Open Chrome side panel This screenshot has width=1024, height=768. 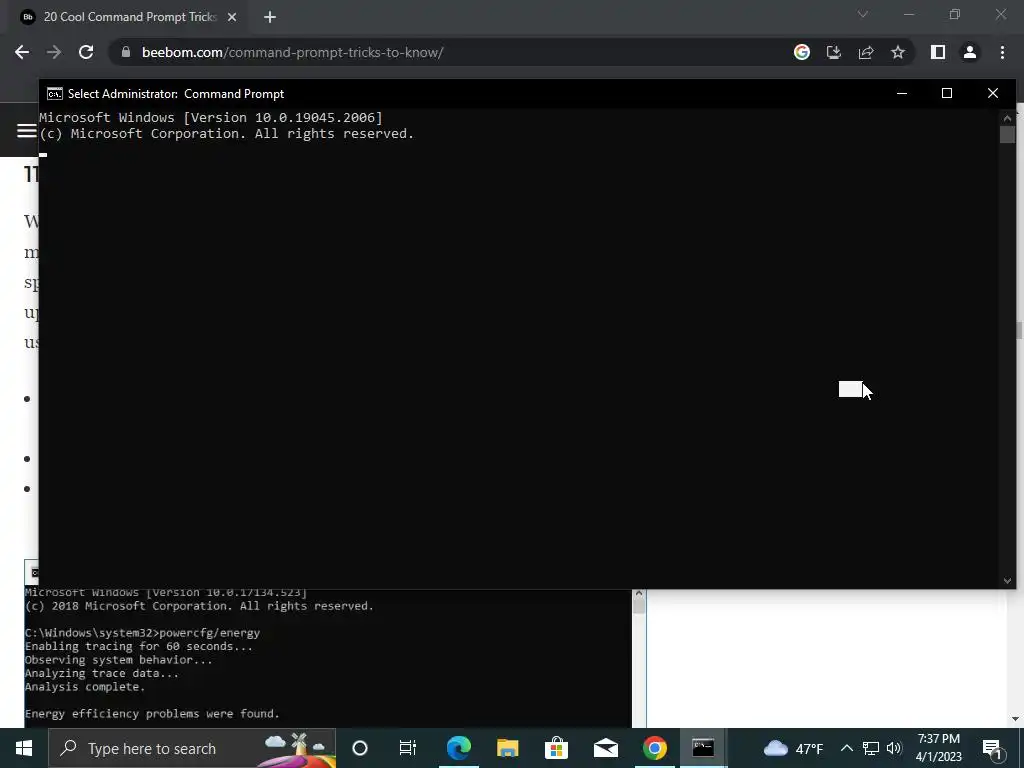pyautogui.click(x=938, y=52)
